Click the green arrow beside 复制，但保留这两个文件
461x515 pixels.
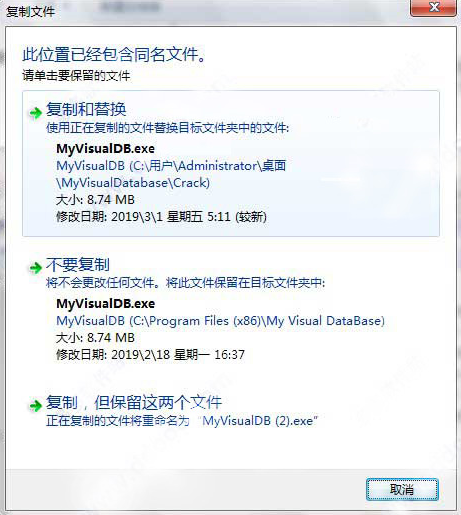coord(35,406)
